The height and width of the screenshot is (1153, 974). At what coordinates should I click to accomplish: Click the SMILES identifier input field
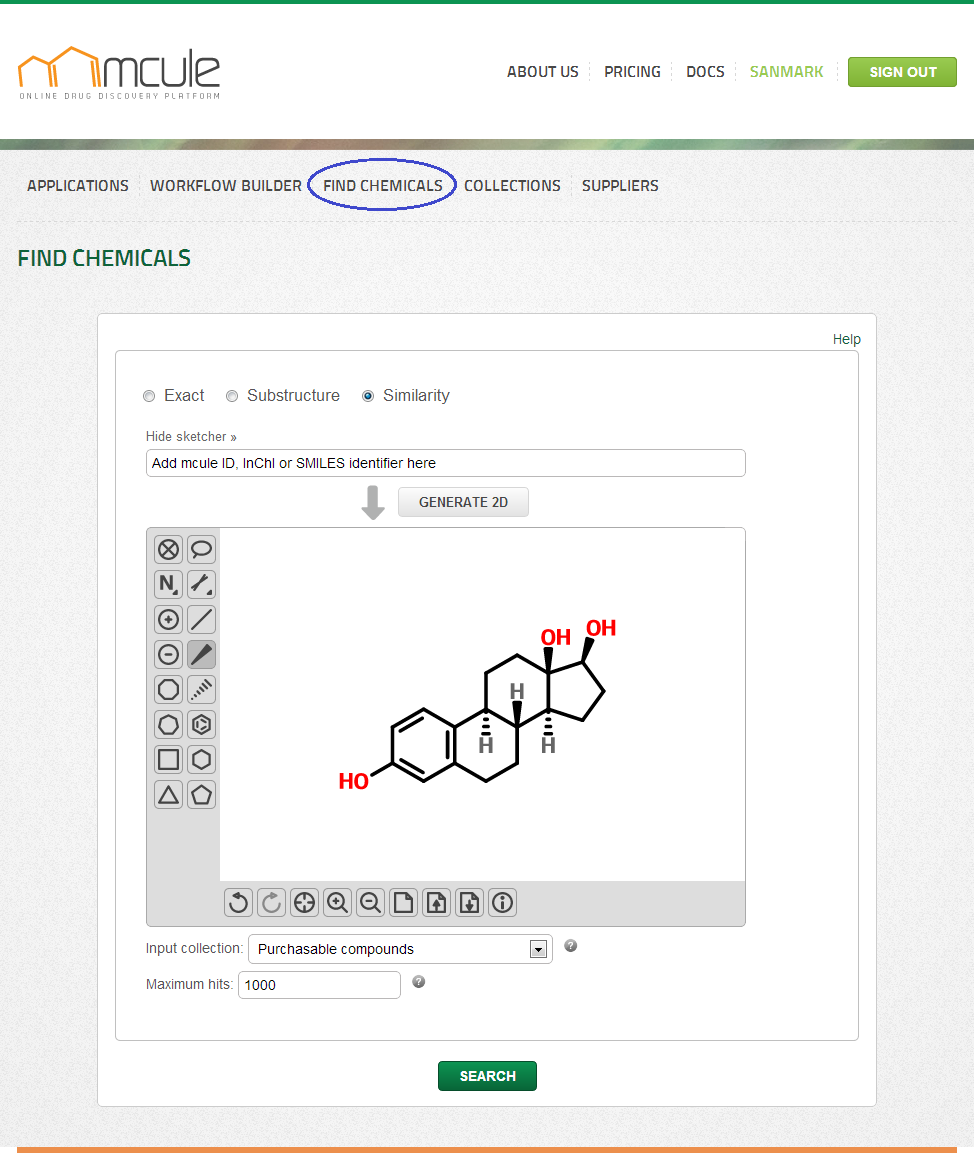445,463
